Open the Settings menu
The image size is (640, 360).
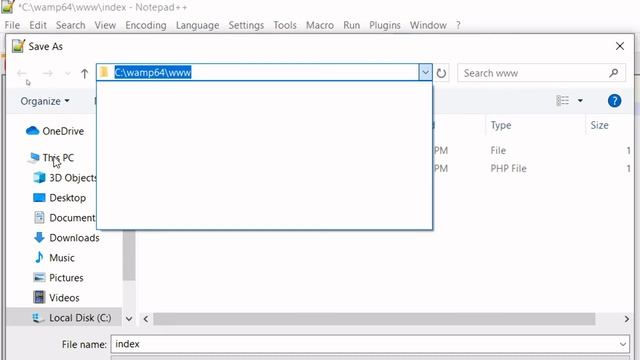pos(246,25)
